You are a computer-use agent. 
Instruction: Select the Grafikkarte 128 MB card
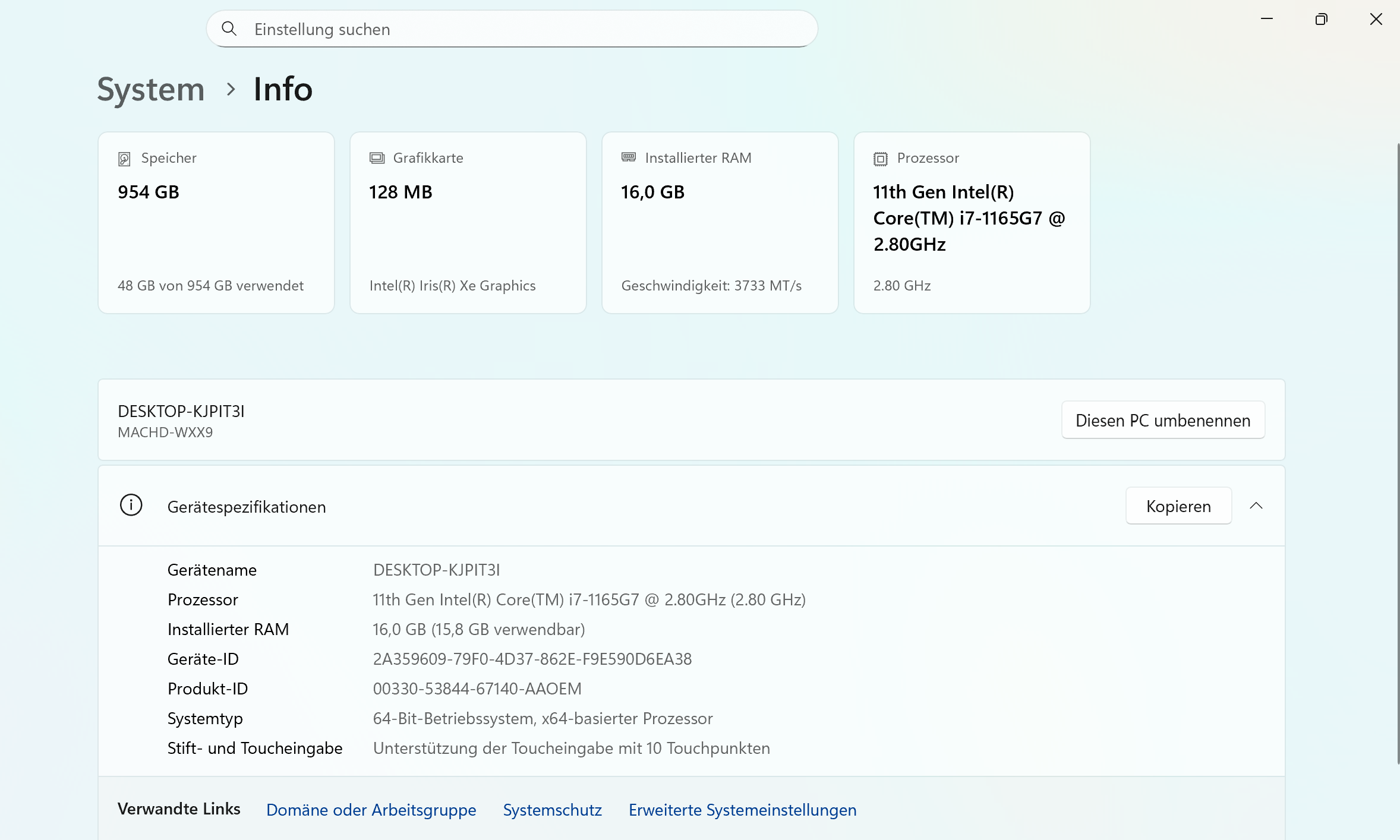pos(468,223)
